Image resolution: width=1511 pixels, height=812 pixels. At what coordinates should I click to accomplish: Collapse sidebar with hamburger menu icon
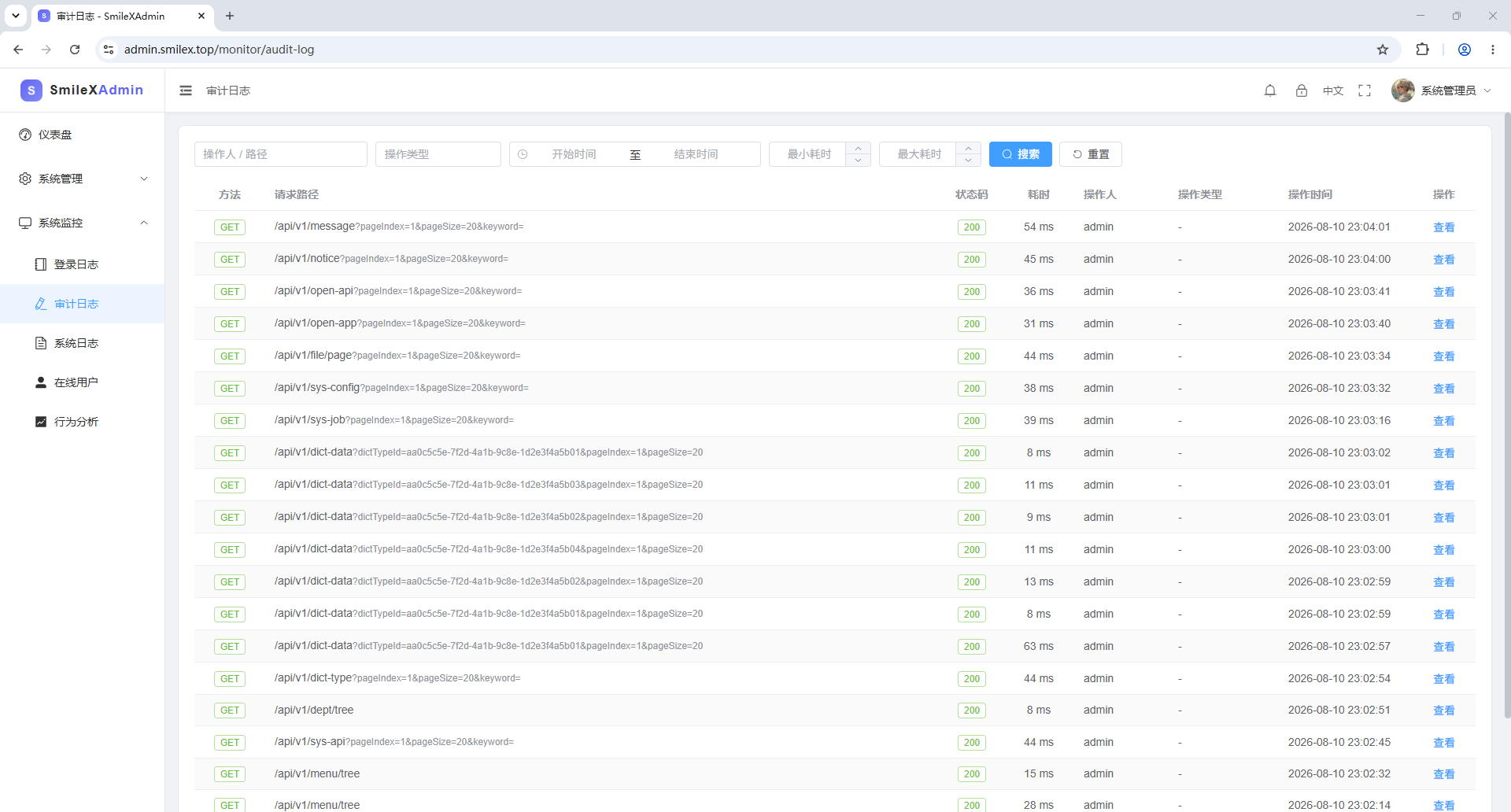186,90
